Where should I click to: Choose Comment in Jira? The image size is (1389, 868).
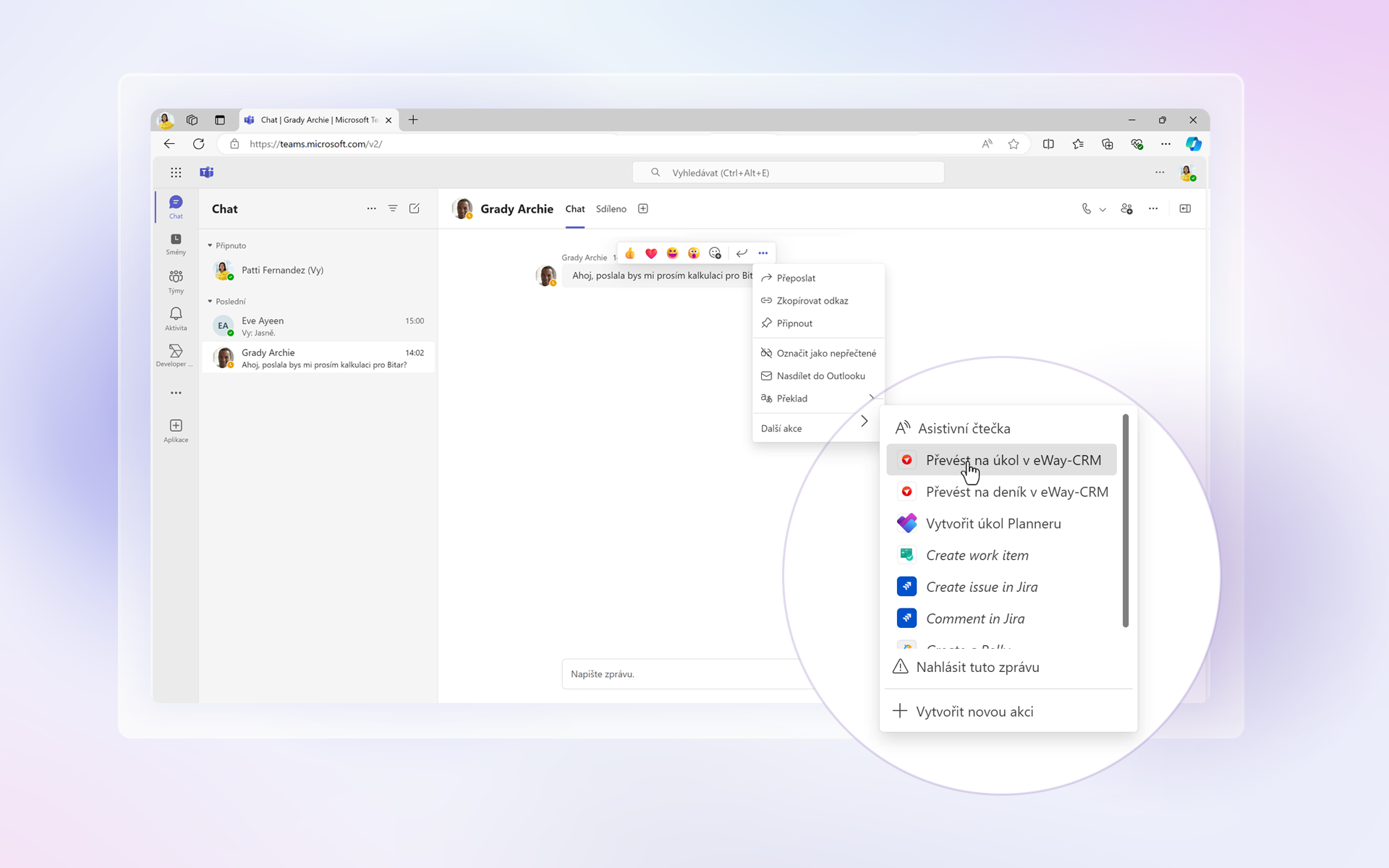(x=1002, y=619)
